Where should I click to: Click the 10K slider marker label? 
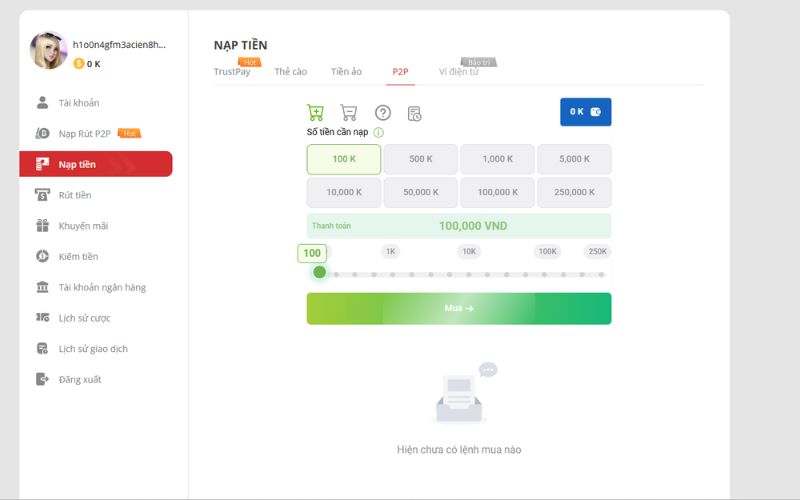(469, 251)
